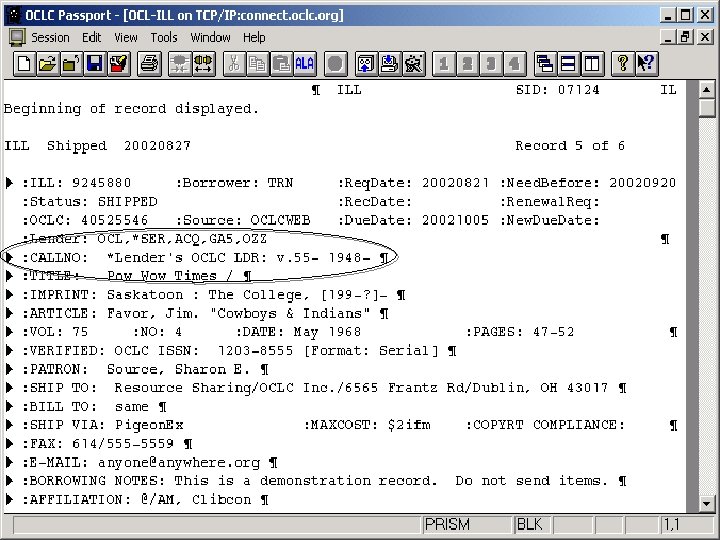Click the arrow beside the :ARTICLE: field
This screenshot has height=540, width=720.
pyautogui.click(x=9, y=314)
